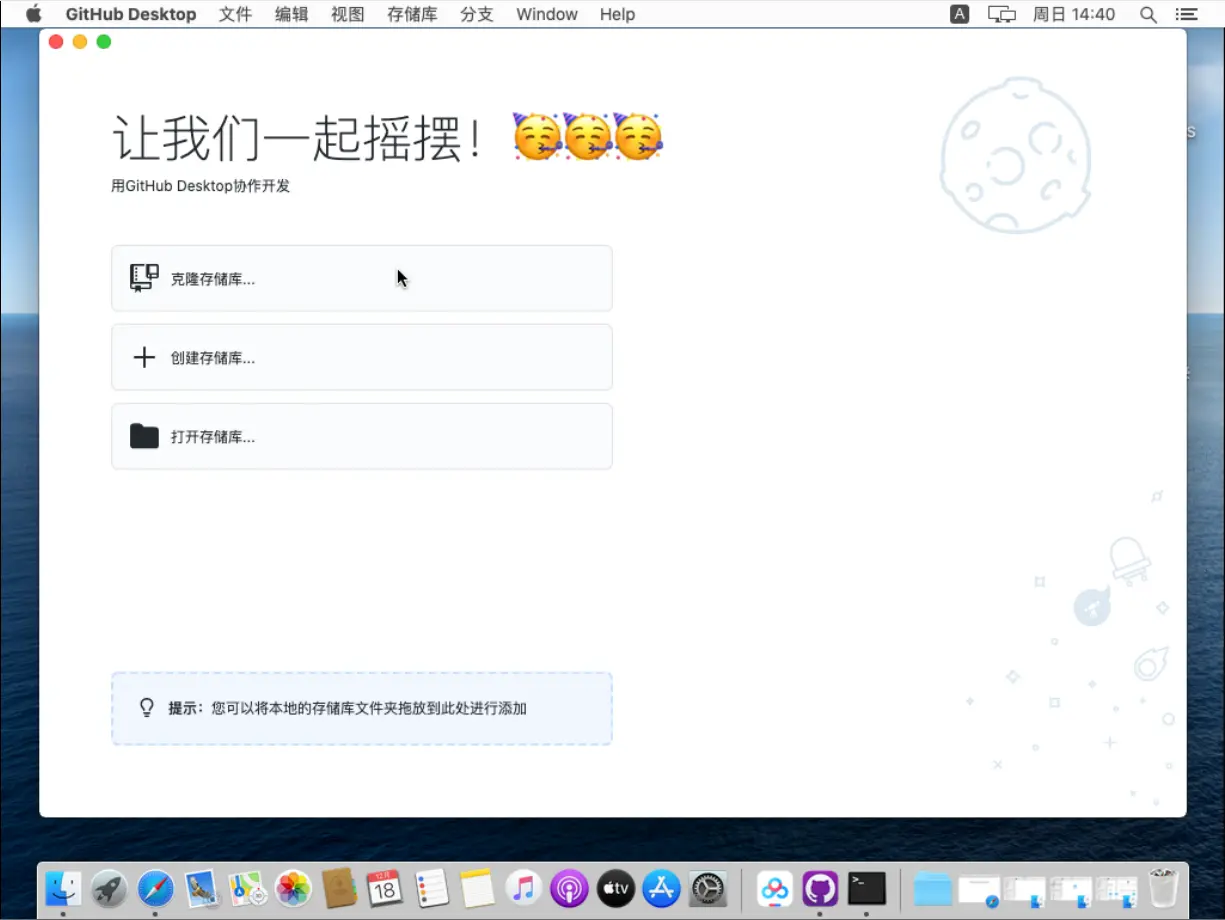Click the 提示 drop zone box
The height and width of the screenshot is (920, 1225).
tap(362, 708)
